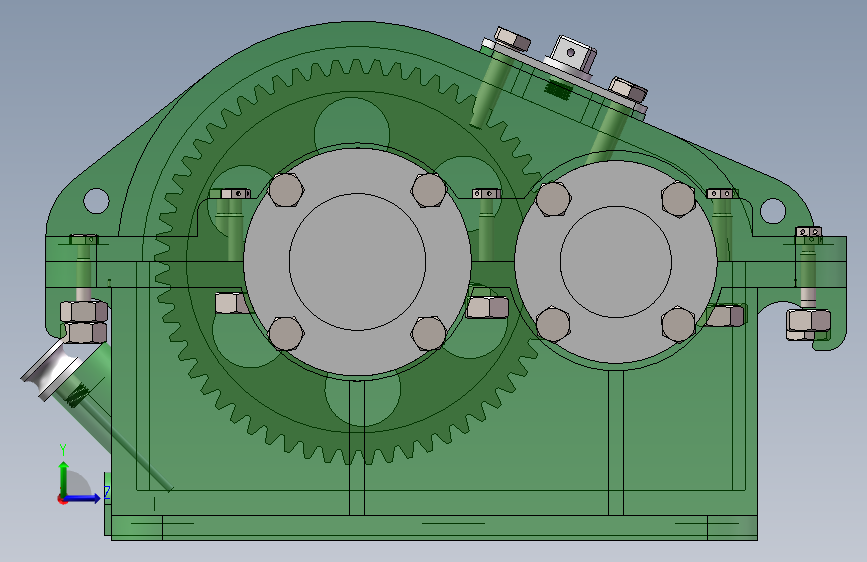The image size is (867, 562).
Task: Select the double hex nuts on left flange bolt
Action: (84, 322)
